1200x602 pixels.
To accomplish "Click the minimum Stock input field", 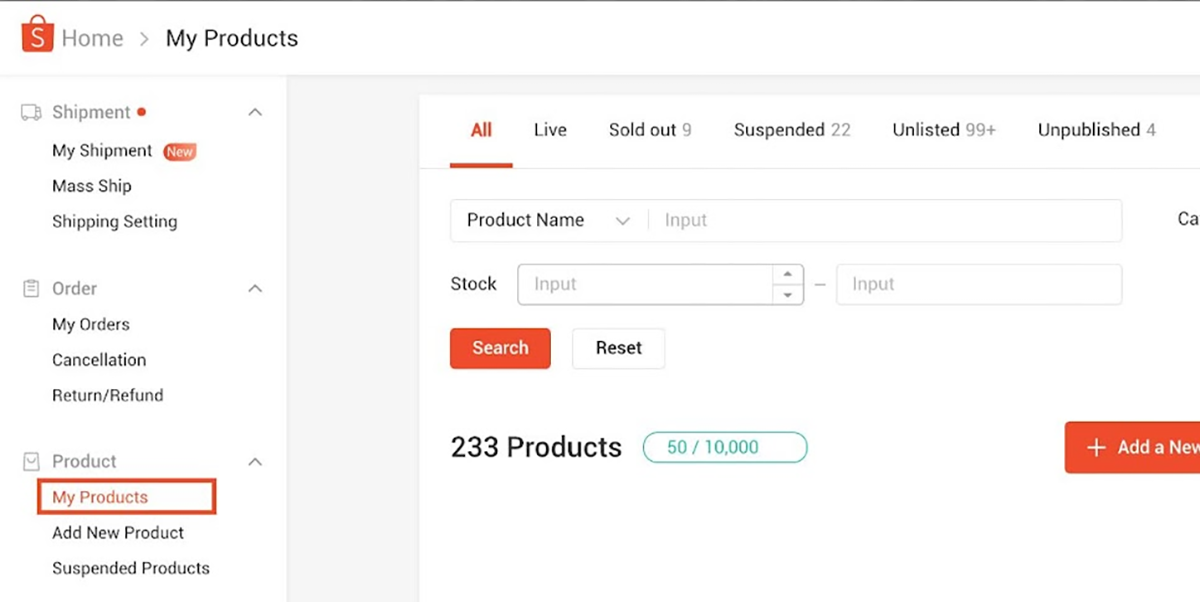I will pos(650,284).
